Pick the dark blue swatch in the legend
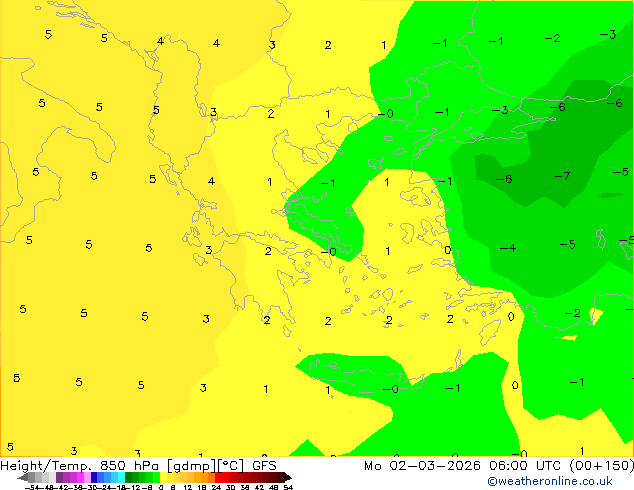This screenshot has width=634, height=490. pos(94,478)
